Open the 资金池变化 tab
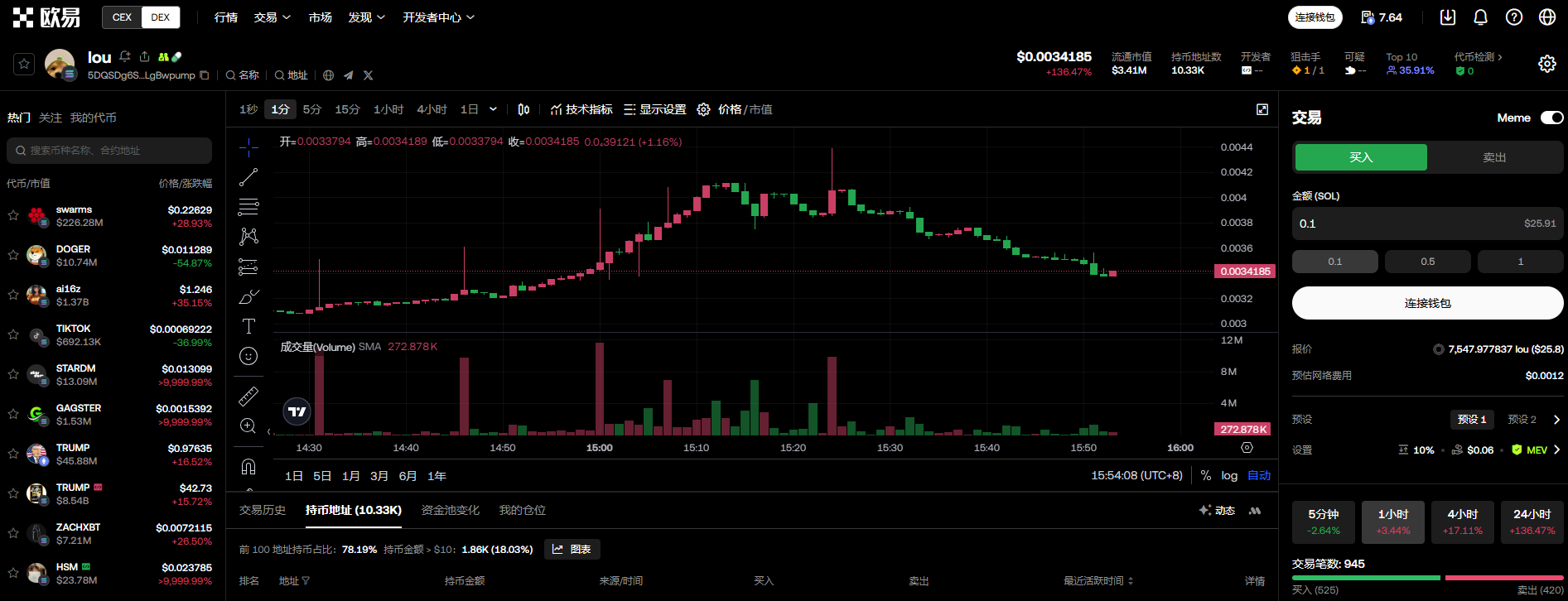1568x601 pixels. pos(450,510)
